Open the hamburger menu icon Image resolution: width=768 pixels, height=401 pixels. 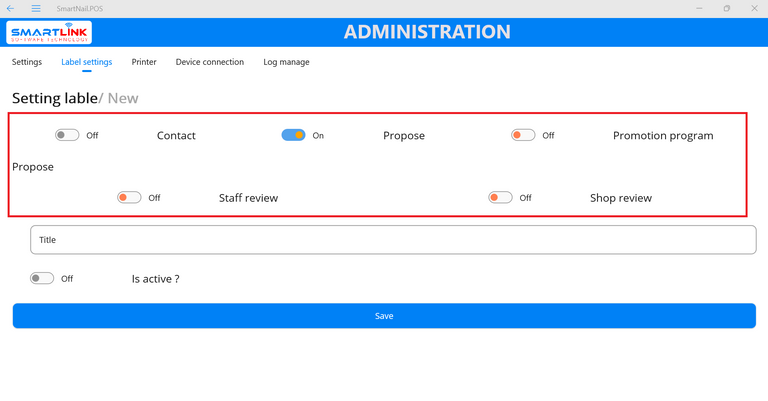coord(36,8)
